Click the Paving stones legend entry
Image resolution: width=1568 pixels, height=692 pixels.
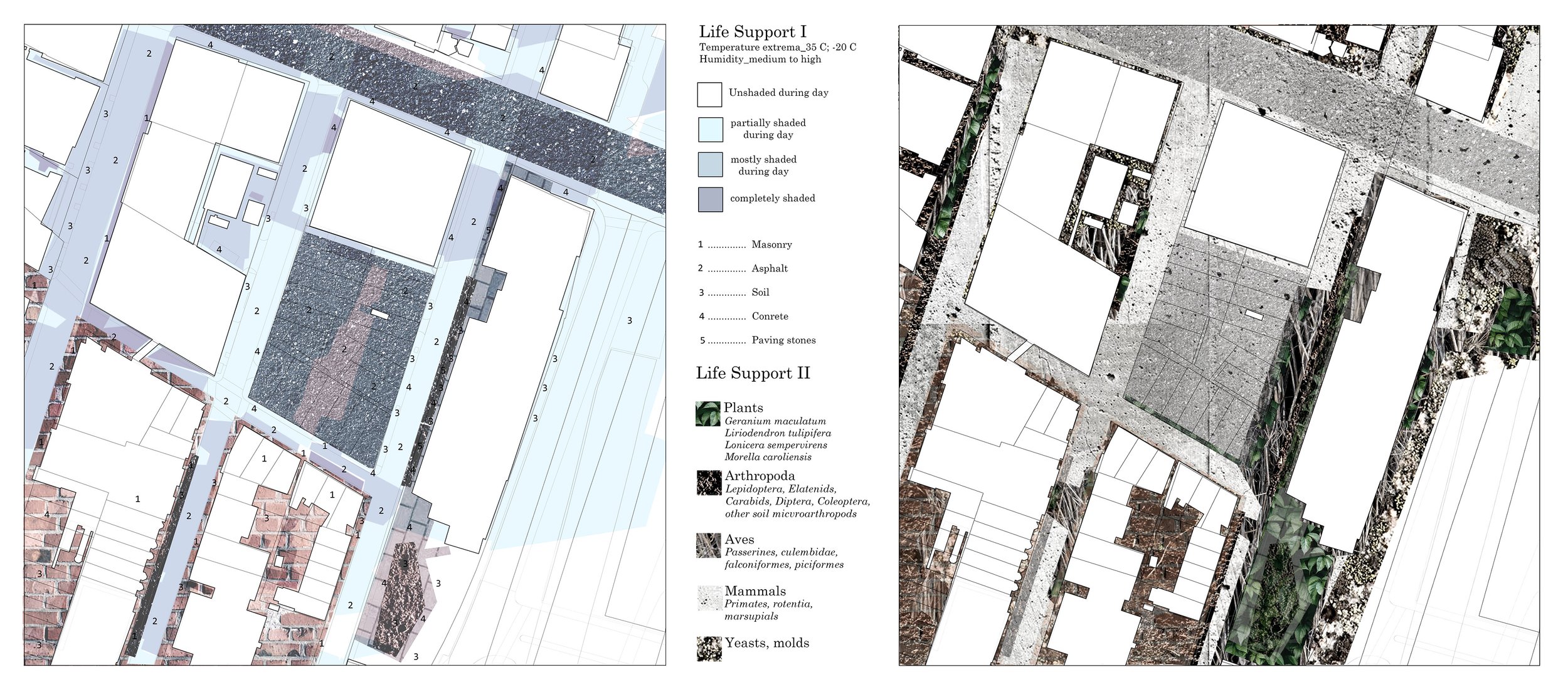click(x=783, y=340)
